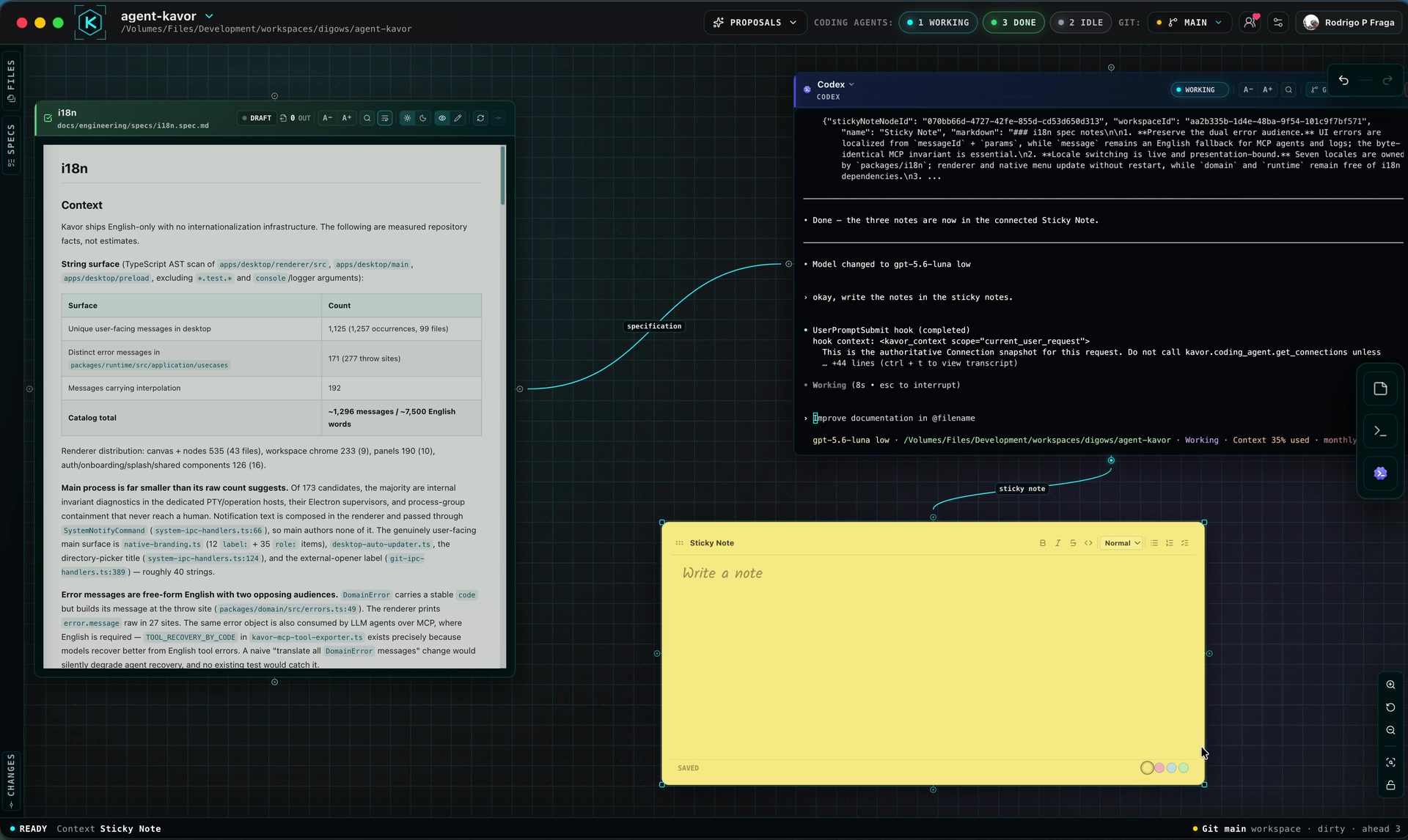Click the Kavor app logo
The height and width of the screenshot is (840, 1408).
[x=90, y=22]
